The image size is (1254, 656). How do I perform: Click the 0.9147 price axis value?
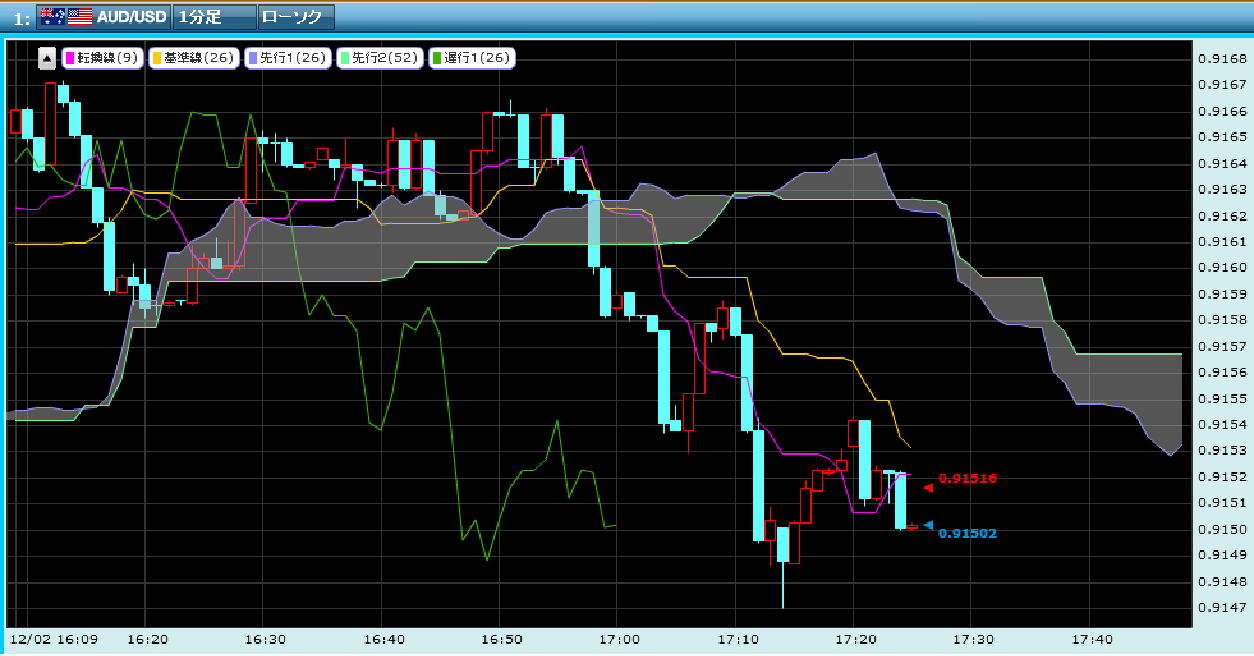coord(1222,608)
